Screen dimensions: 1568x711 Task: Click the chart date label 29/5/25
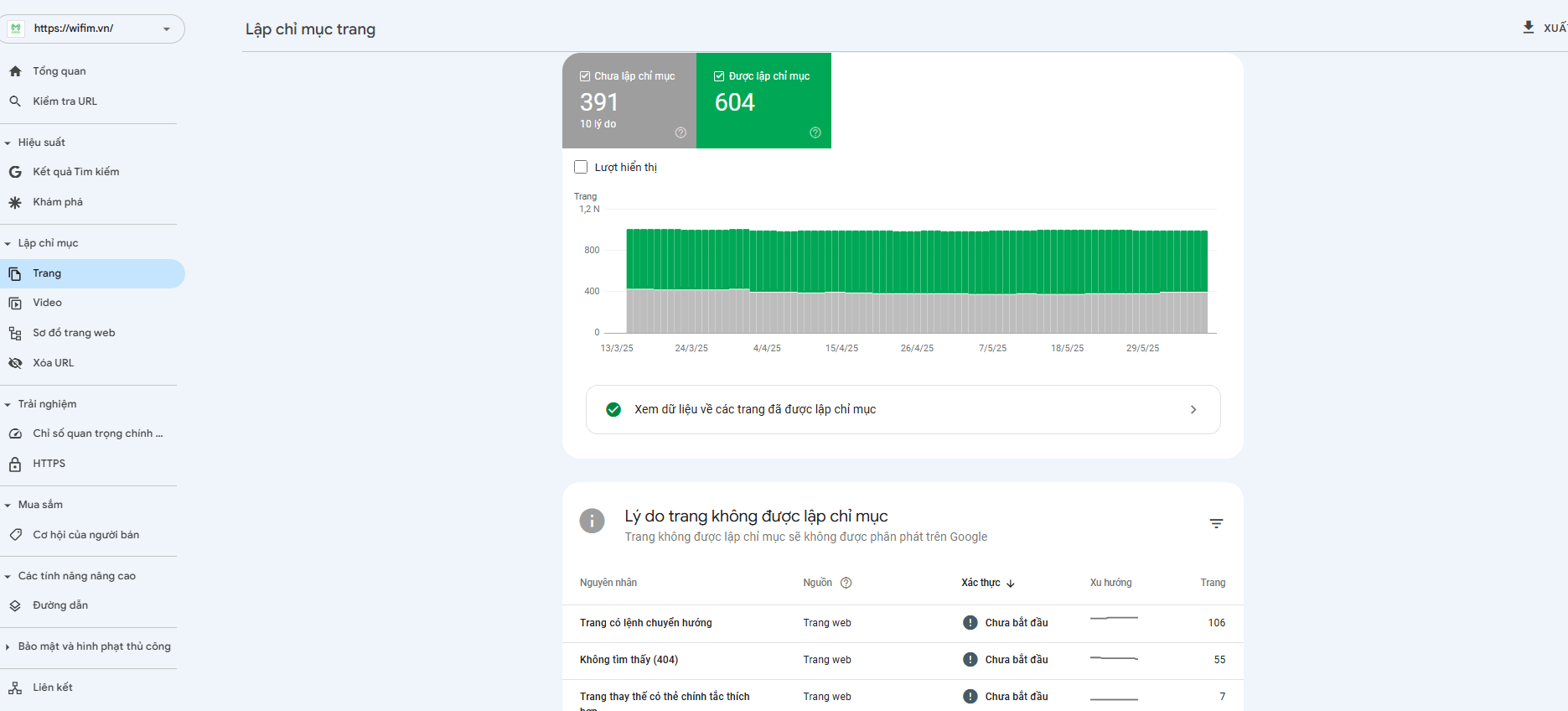pyautogui.click(x=1142, y=348)
